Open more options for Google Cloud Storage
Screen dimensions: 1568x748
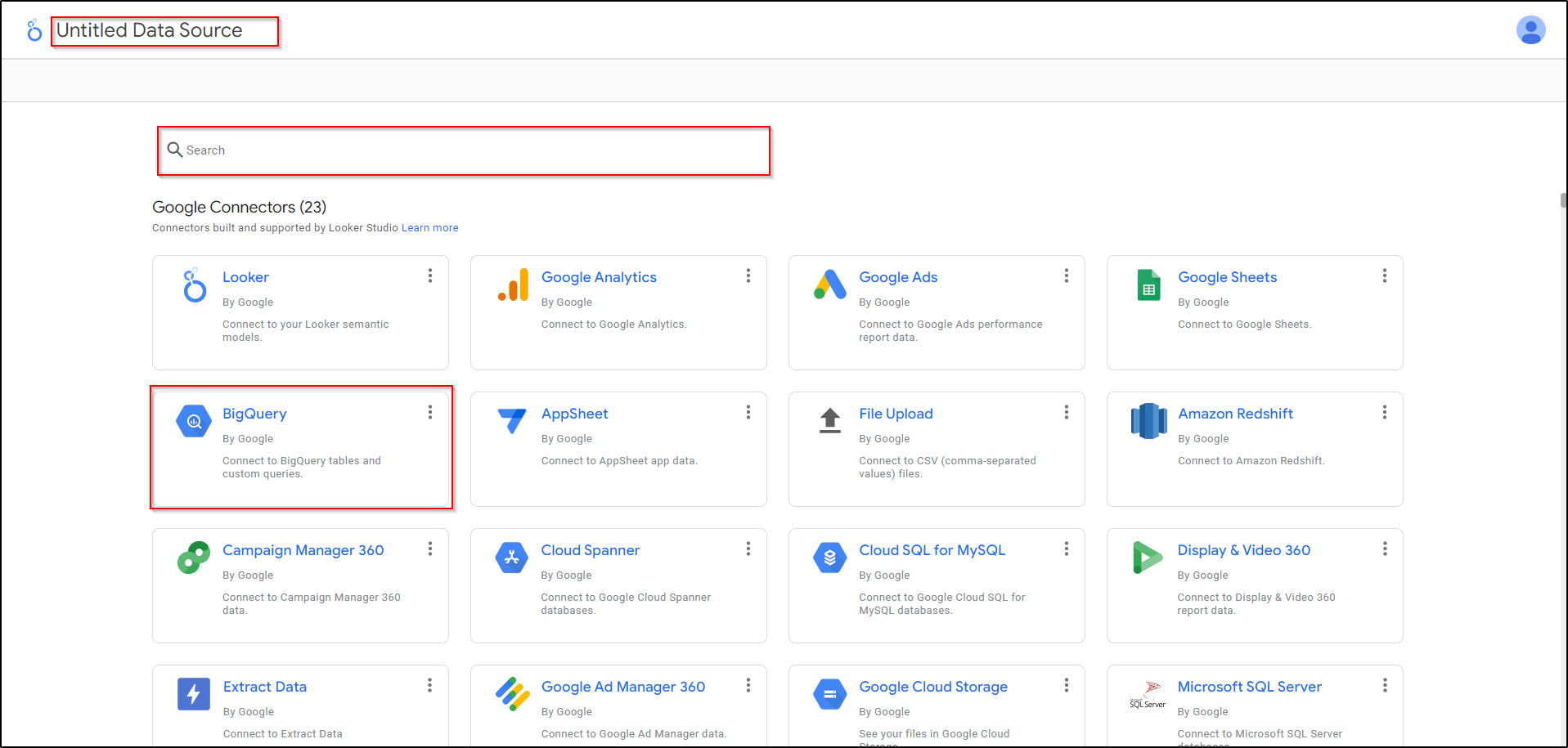pos(1067,686)
